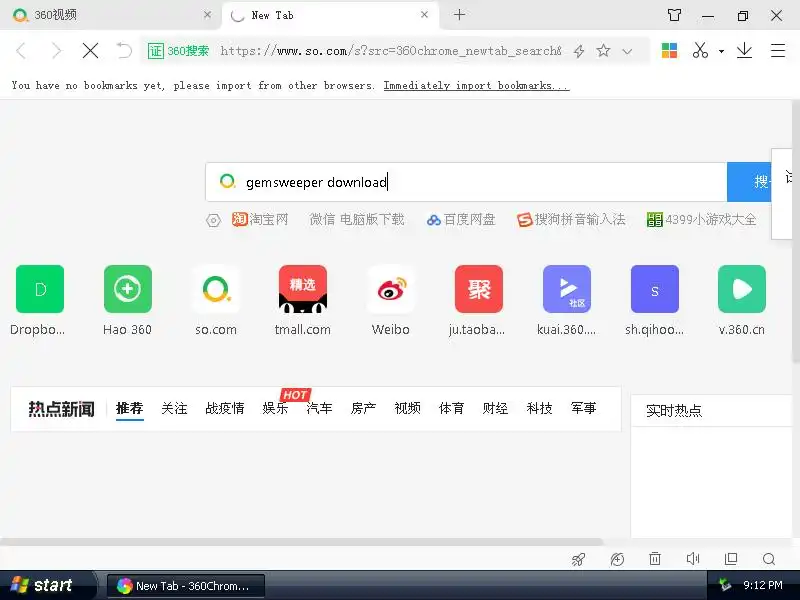
Task: Click the rocket accelerator icon in status bar
Action: [x=579, y=560]
